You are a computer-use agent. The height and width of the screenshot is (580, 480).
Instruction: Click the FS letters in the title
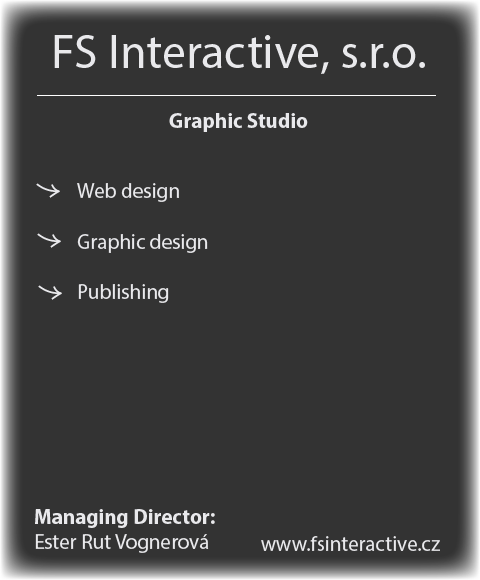[x=74, y=52]
